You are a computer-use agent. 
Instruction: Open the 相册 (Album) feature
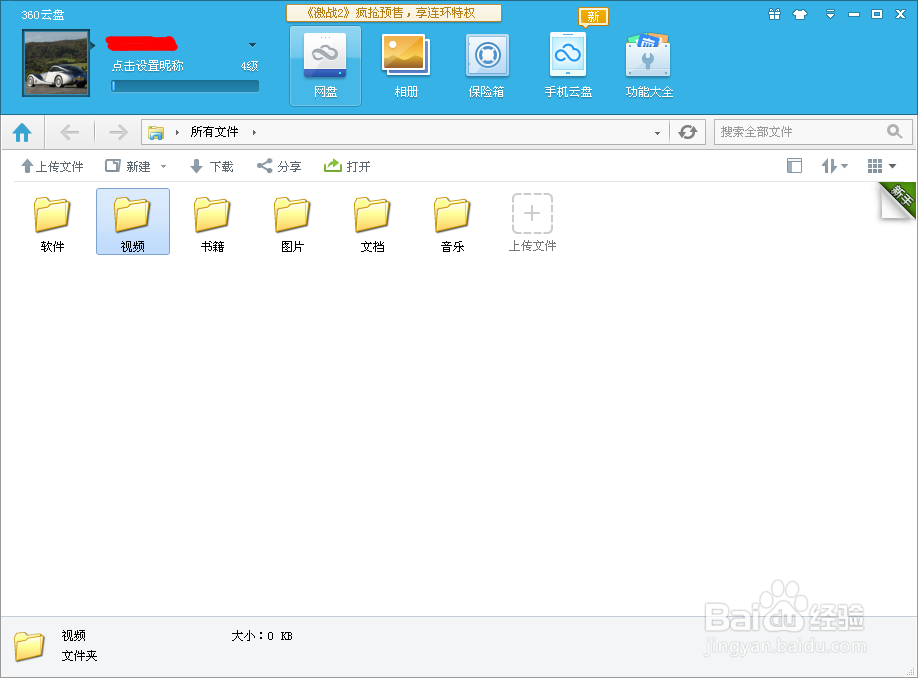tap(405, 62)
